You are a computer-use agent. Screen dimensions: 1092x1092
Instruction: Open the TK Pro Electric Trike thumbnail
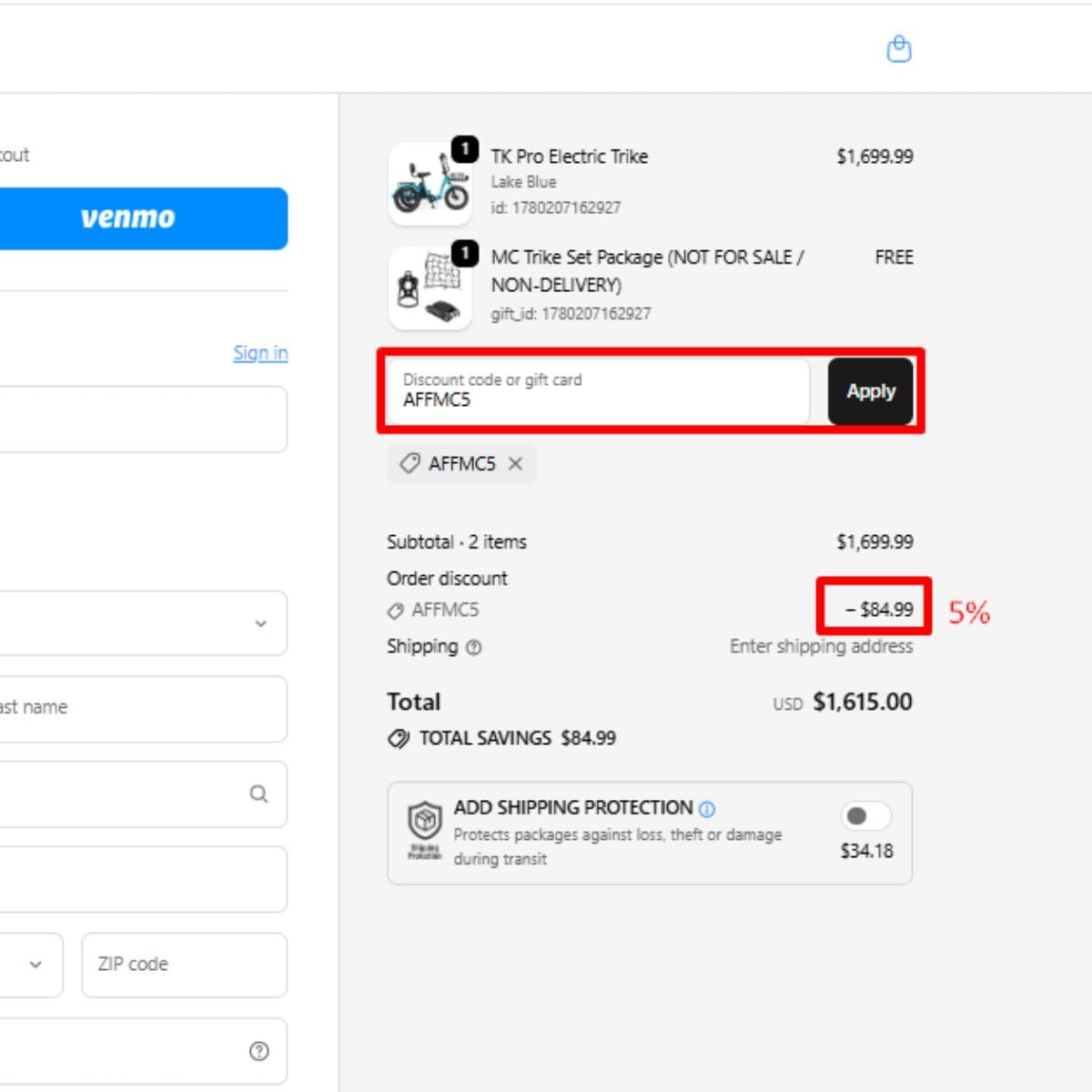pos(430,184)
